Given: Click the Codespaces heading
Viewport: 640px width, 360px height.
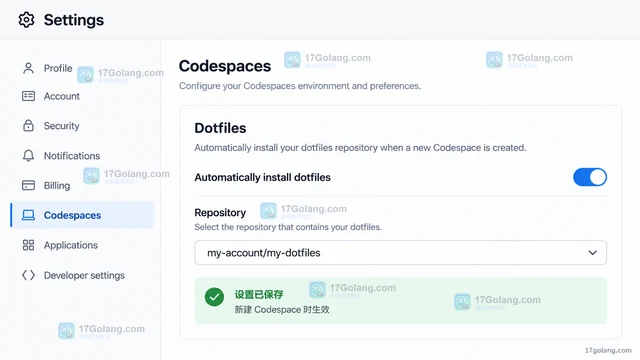Looking at the screenshot, I should 225,66.
